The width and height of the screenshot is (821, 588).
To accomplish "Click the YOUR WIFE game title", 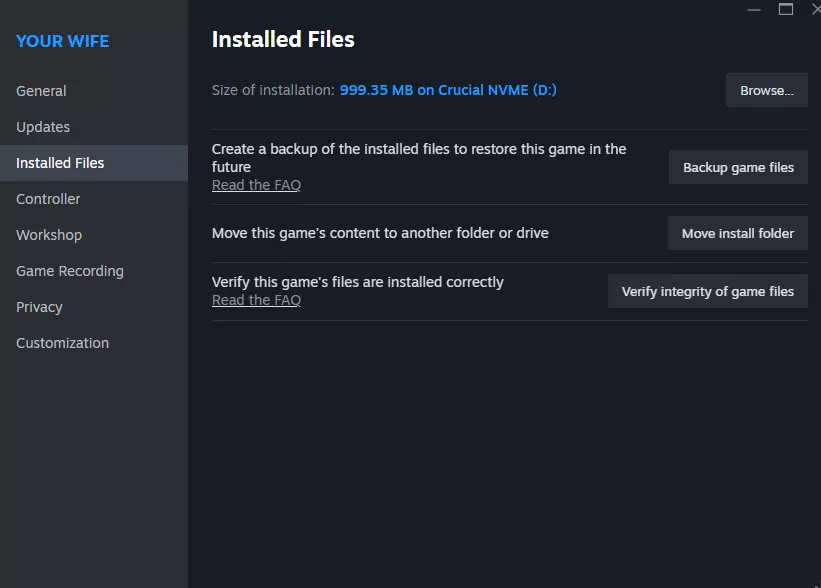I will click(63, 41).
